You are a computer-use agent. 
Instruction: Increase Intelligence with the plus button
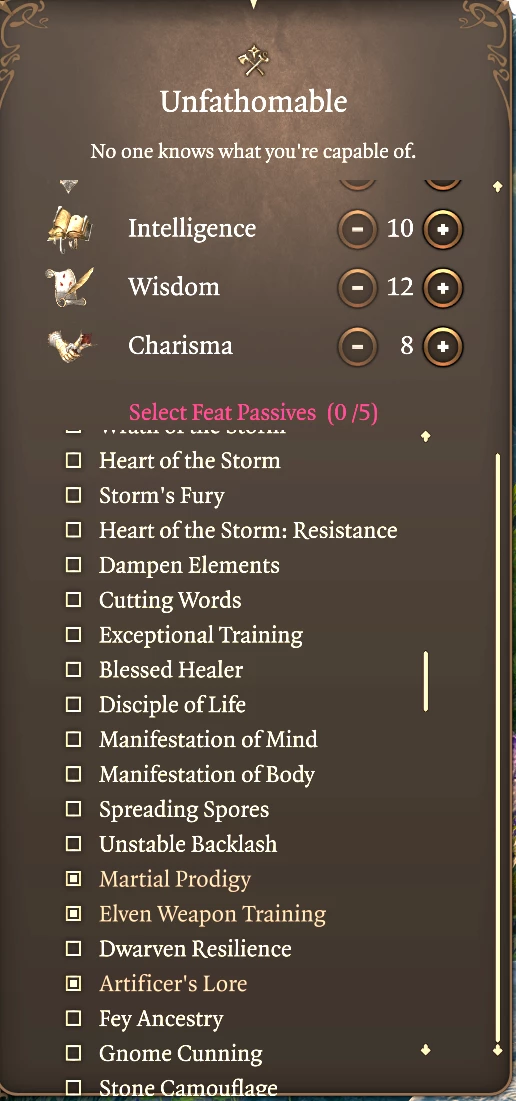coord(443,229)
